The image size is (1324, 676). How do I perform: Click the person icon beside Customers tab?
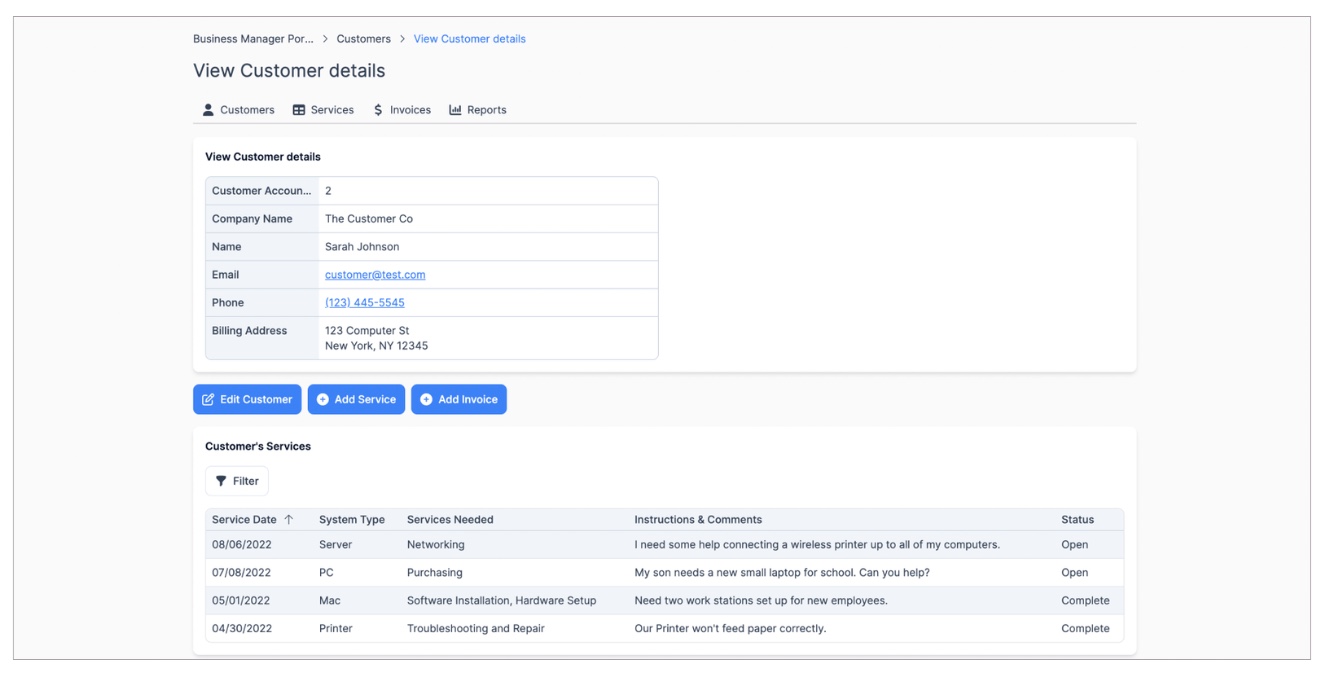pyautogui.click(x=208, y=110)
